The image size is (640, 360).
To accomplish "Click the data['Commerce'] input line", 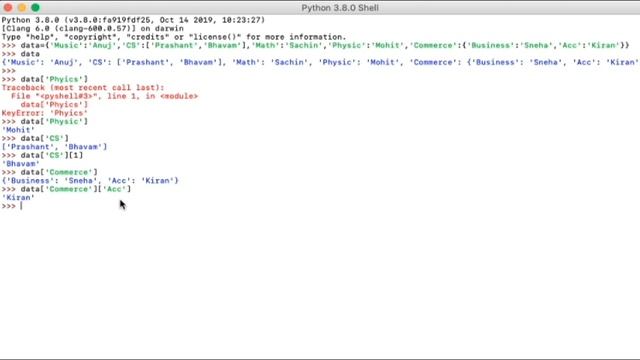I will [49, 172].
